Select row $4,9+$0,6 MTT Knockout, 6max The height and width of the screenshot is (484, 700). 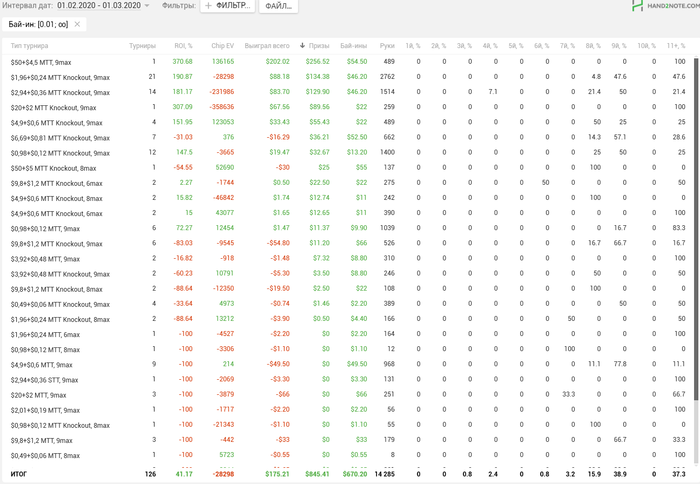tap(348, 213)
